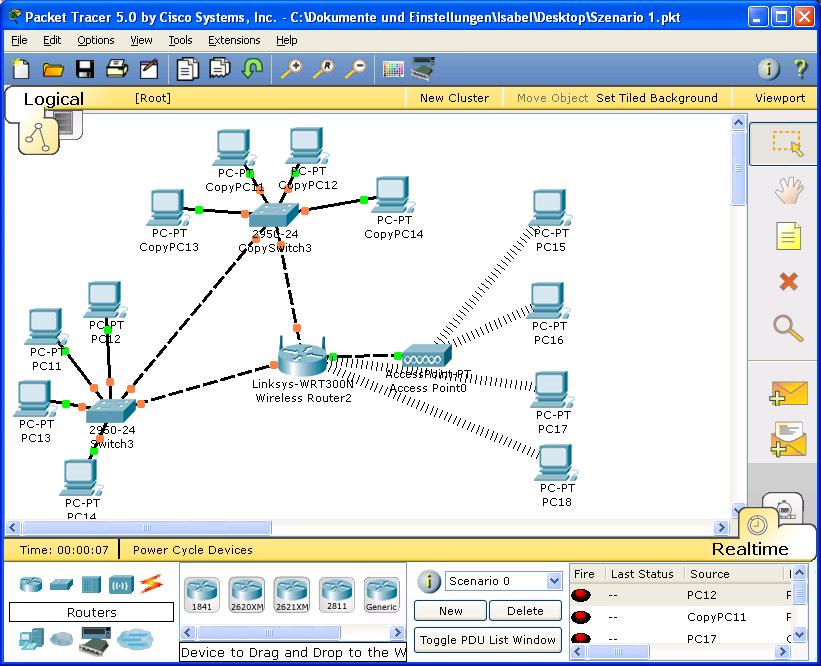
Task: Click the New file toolbar icon
Action: (21, 69)
